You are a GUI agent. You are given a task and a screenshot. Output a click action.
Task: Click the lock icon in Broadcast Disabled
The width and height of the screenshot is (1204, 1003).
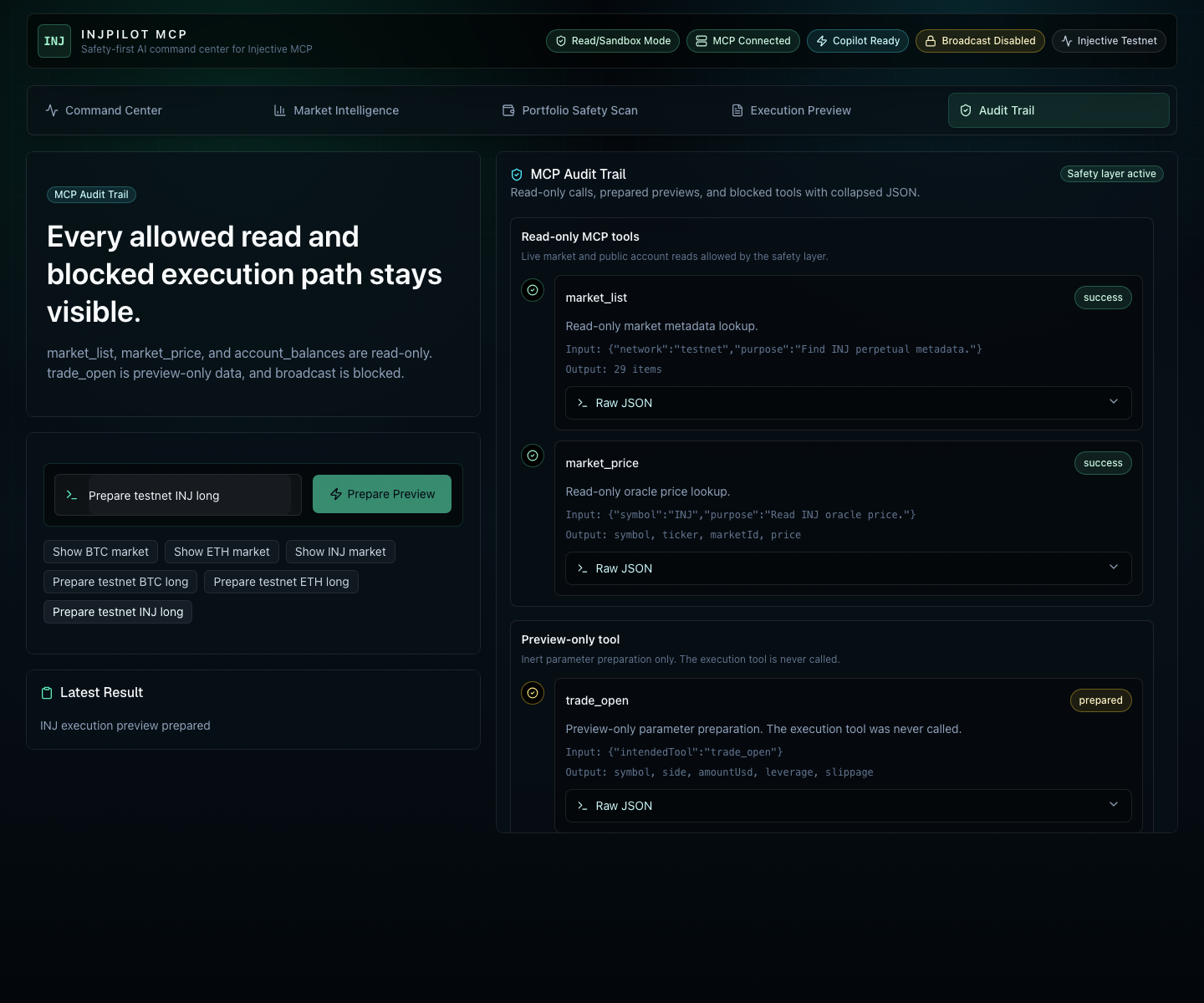click(x=931, y=41)
